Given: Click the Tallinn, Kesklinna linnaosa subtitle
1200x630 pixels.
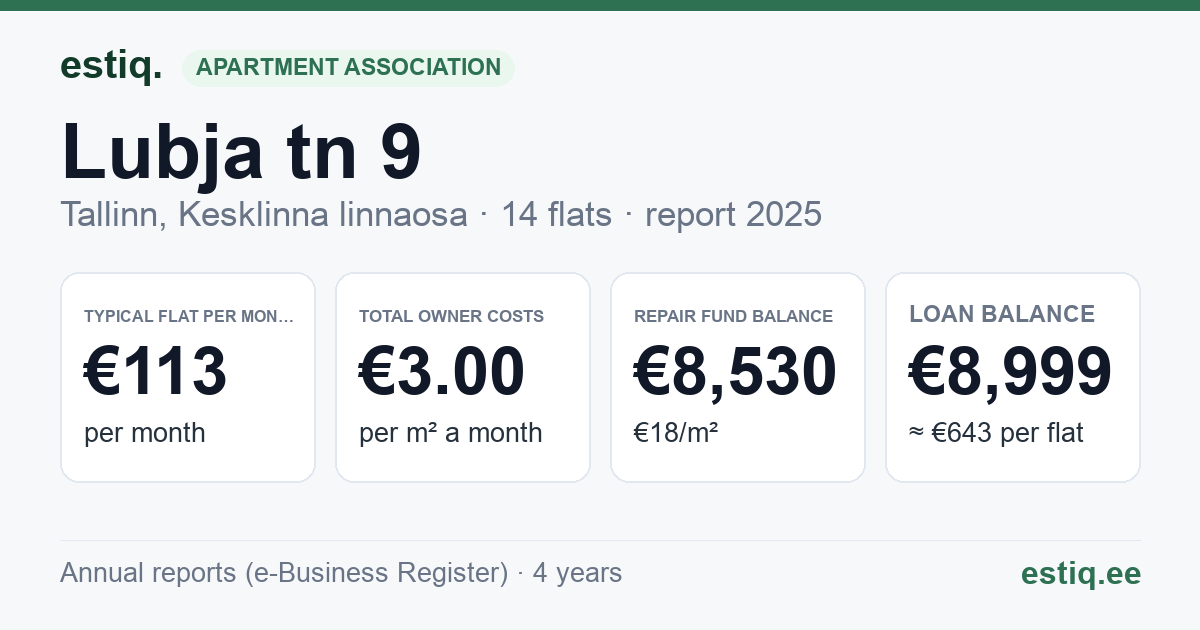Looking at the screenshot, I should tap(264, 214).
